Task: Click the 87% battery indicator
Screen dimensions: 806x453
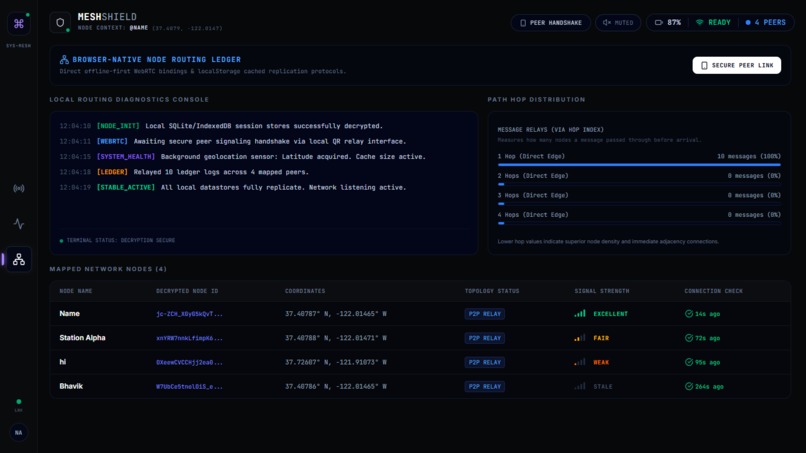Action: (668, 23)
